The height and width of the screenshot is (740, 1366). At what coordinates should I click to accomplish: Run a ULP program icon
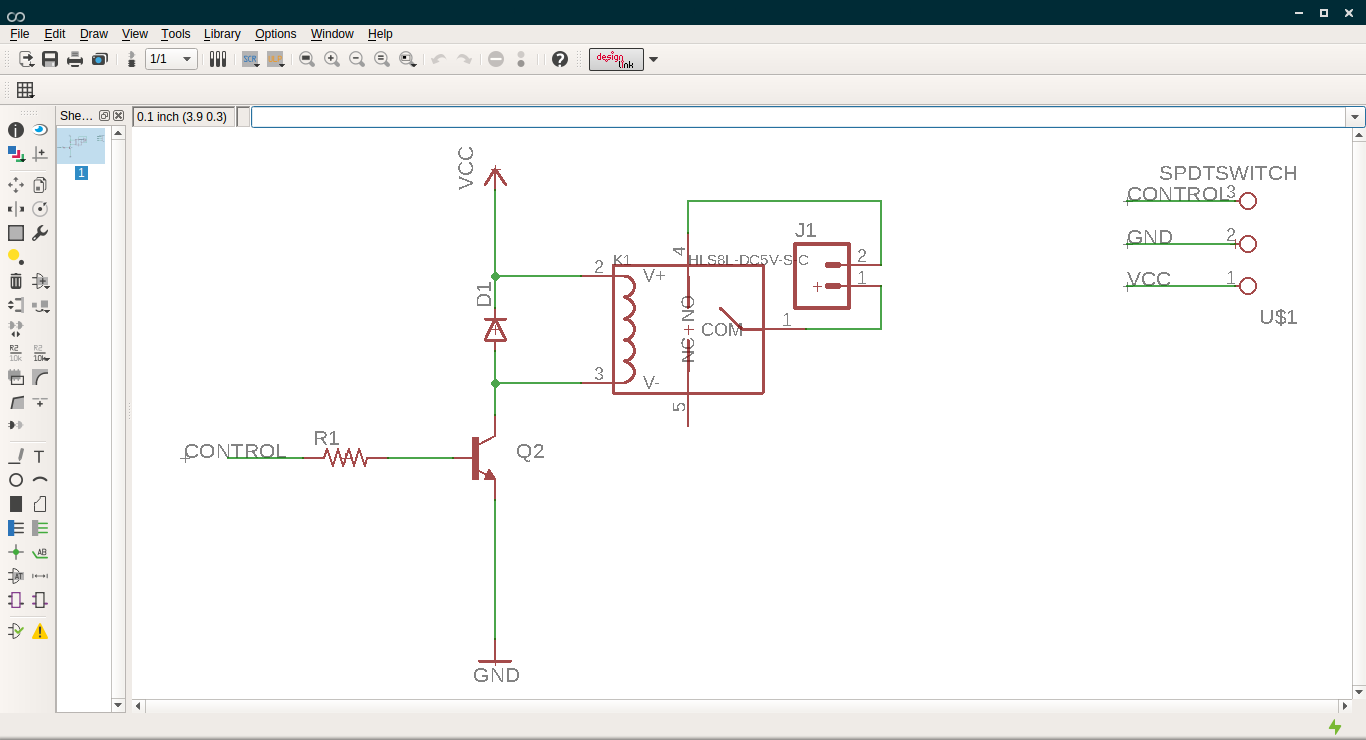point(276,59)
